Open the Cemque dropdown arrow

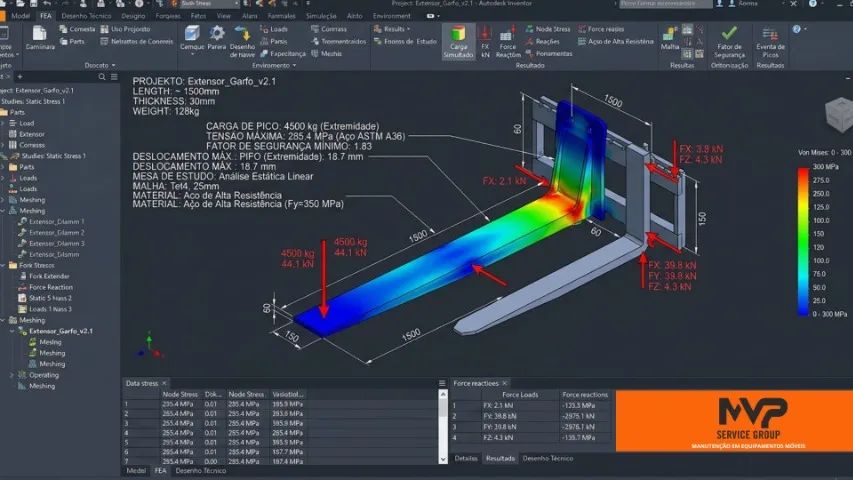(x=192, y=54)
